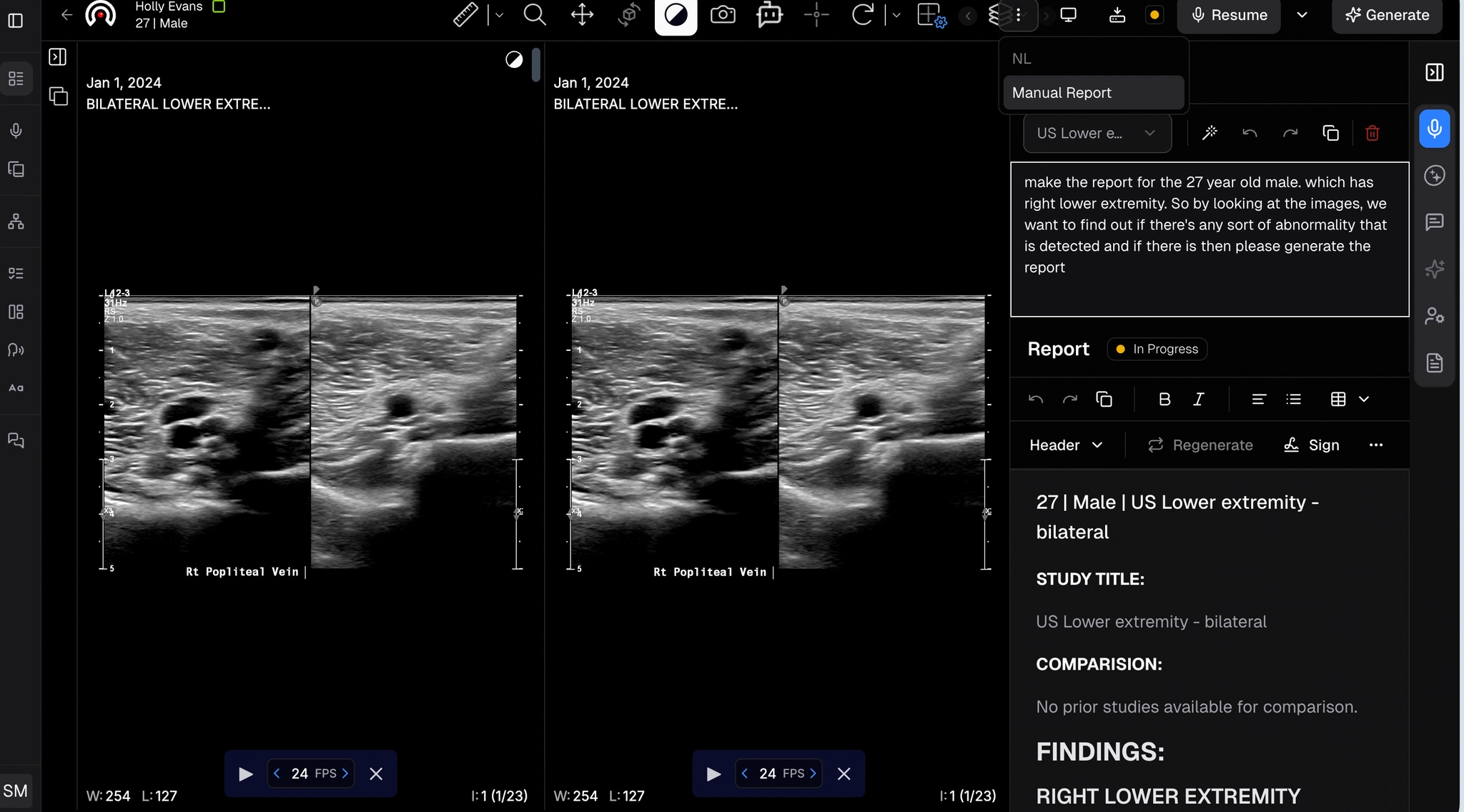Open the document icon in right rail
Image resolution: width=1464 pixels, height=812 pixels.
(1434, 363)
